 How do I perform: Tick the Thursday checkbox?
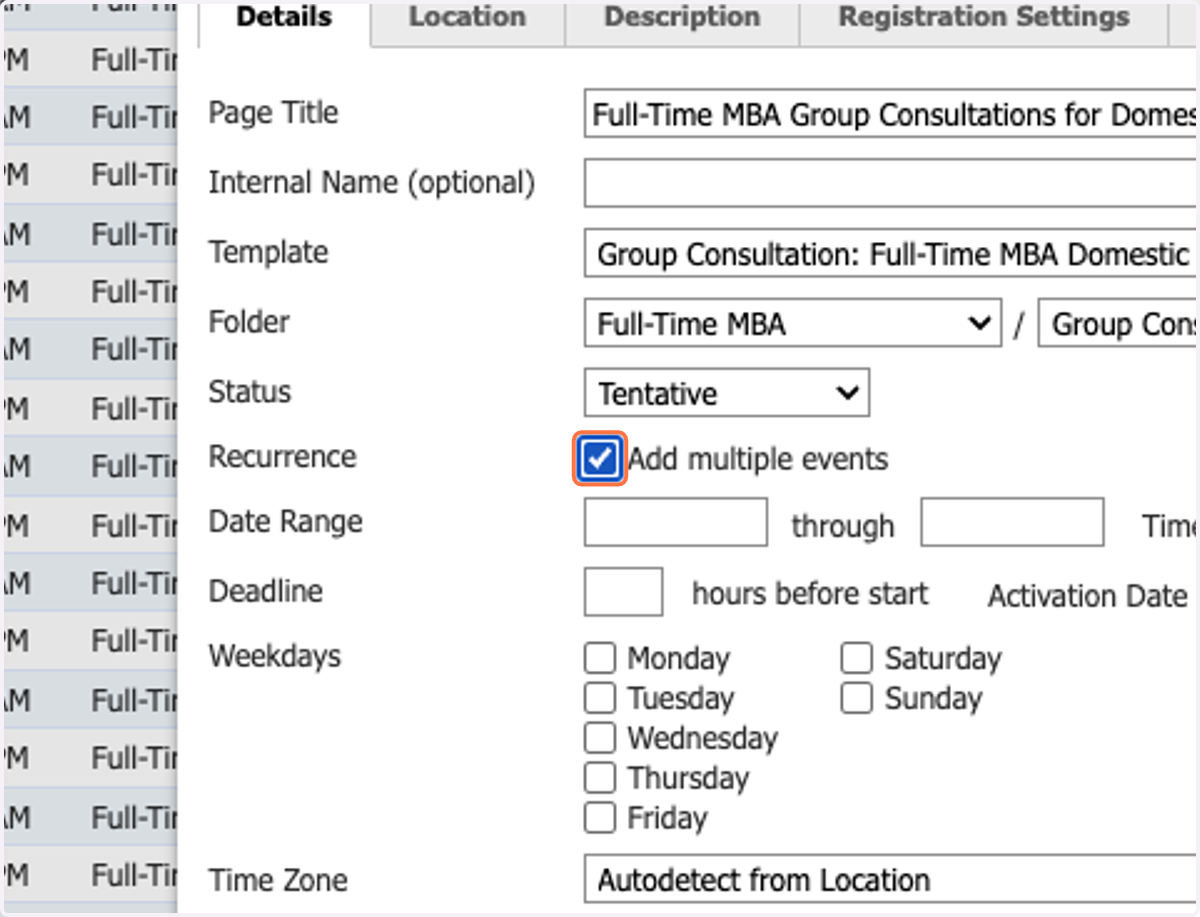(x=600, y=778)
